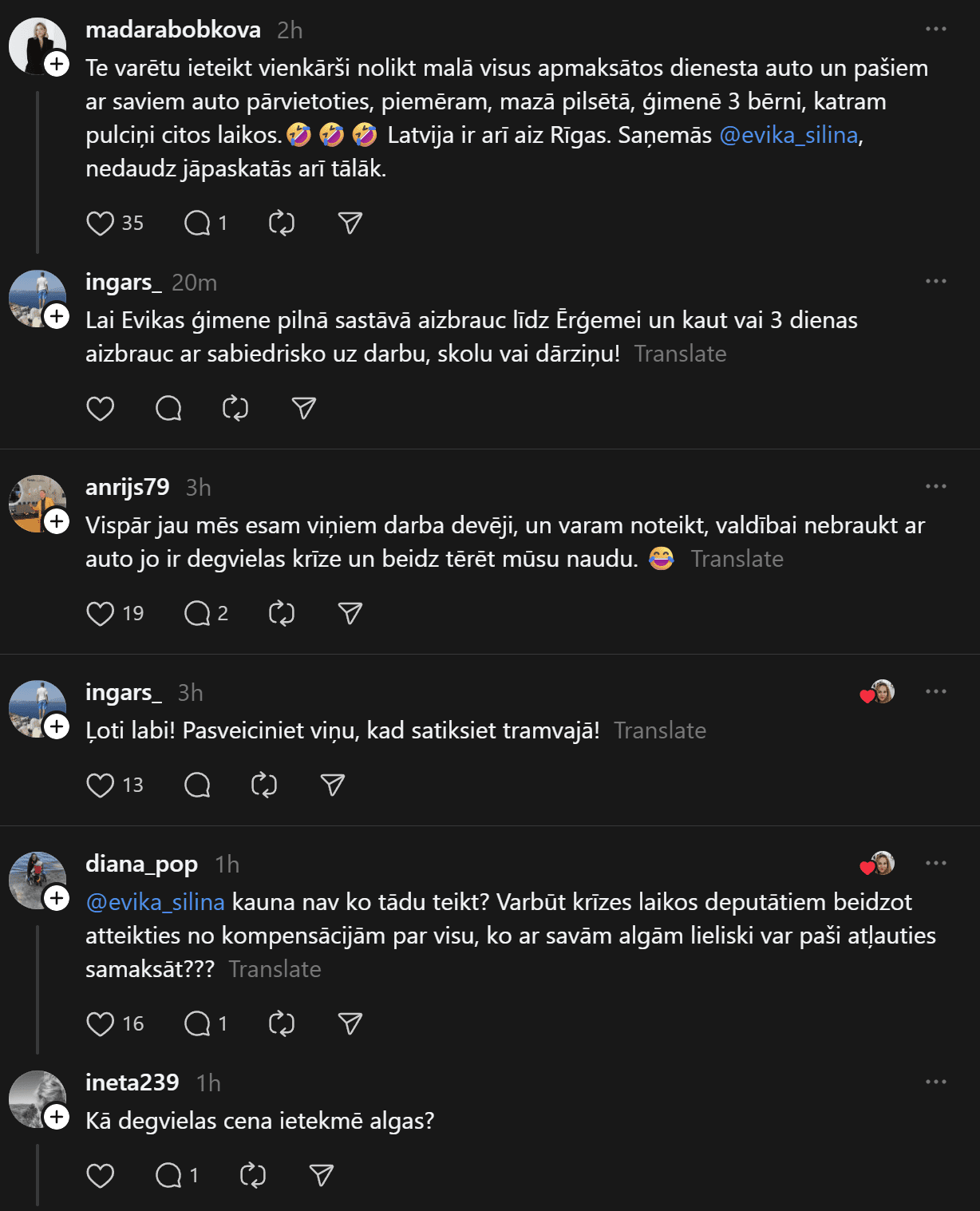Share madarabobkova's post via send icon

click(350, 224)
